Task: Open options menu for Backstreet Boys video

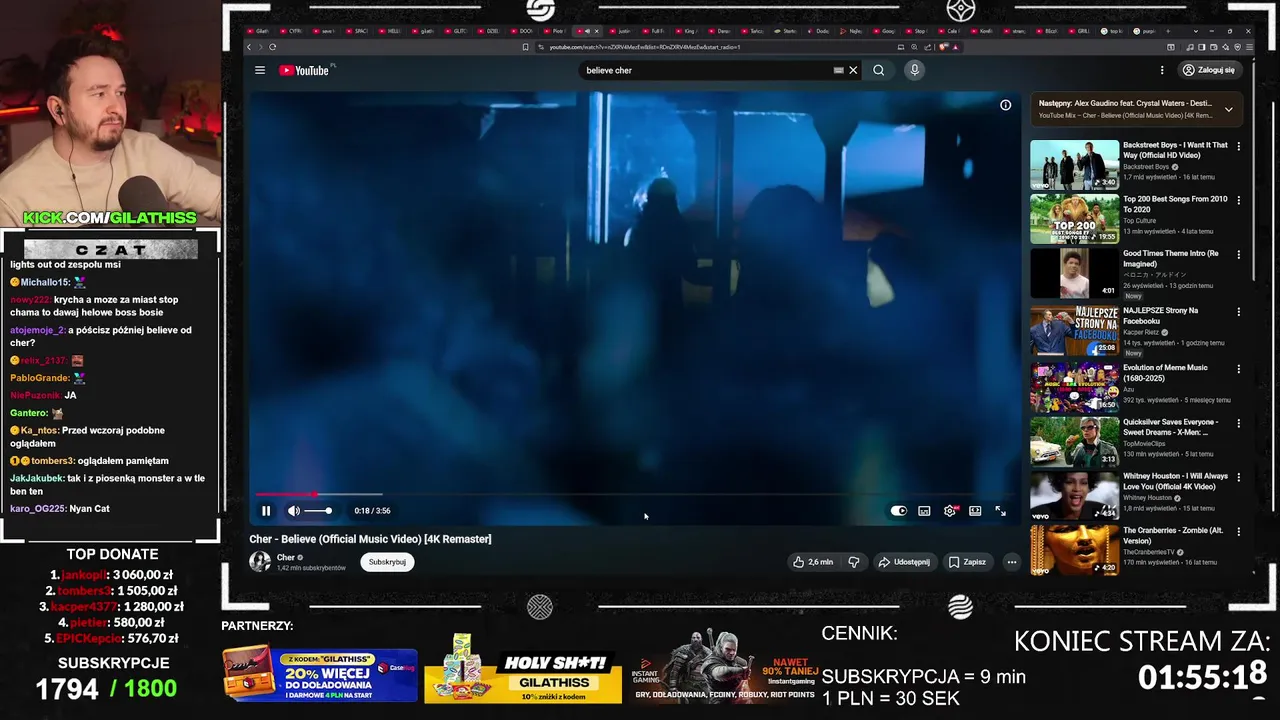Action: click(1239, 146)
